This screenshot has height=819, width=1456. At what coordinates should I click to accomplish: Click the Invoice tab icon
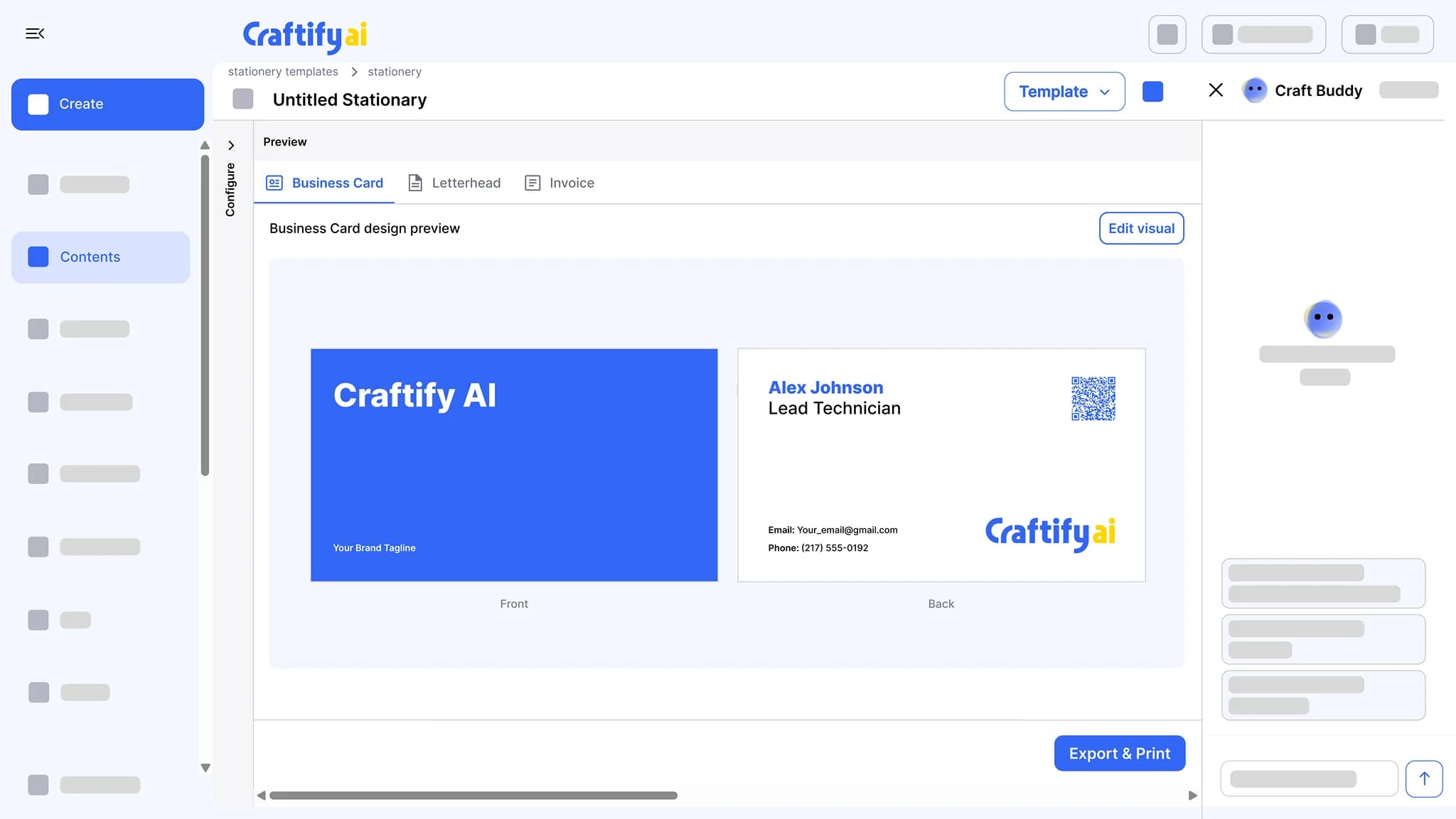(x=532, y=183)
